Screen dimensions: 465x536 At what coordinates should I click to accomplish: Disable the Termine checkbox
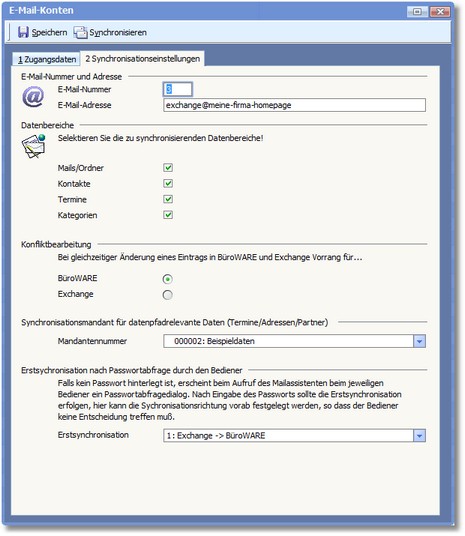coord(168,199)
